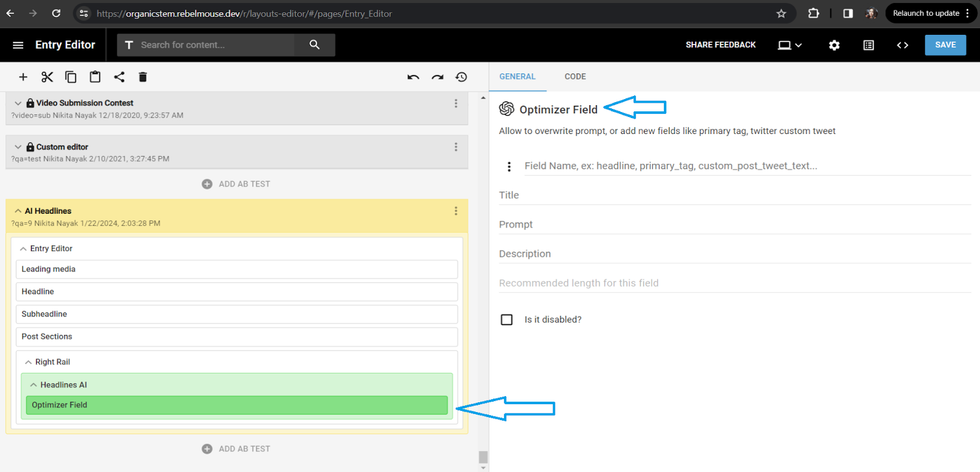Click ADD AB TEST below AI Headlines
This screenshot has height=472, width=980.
click(236, 449)
